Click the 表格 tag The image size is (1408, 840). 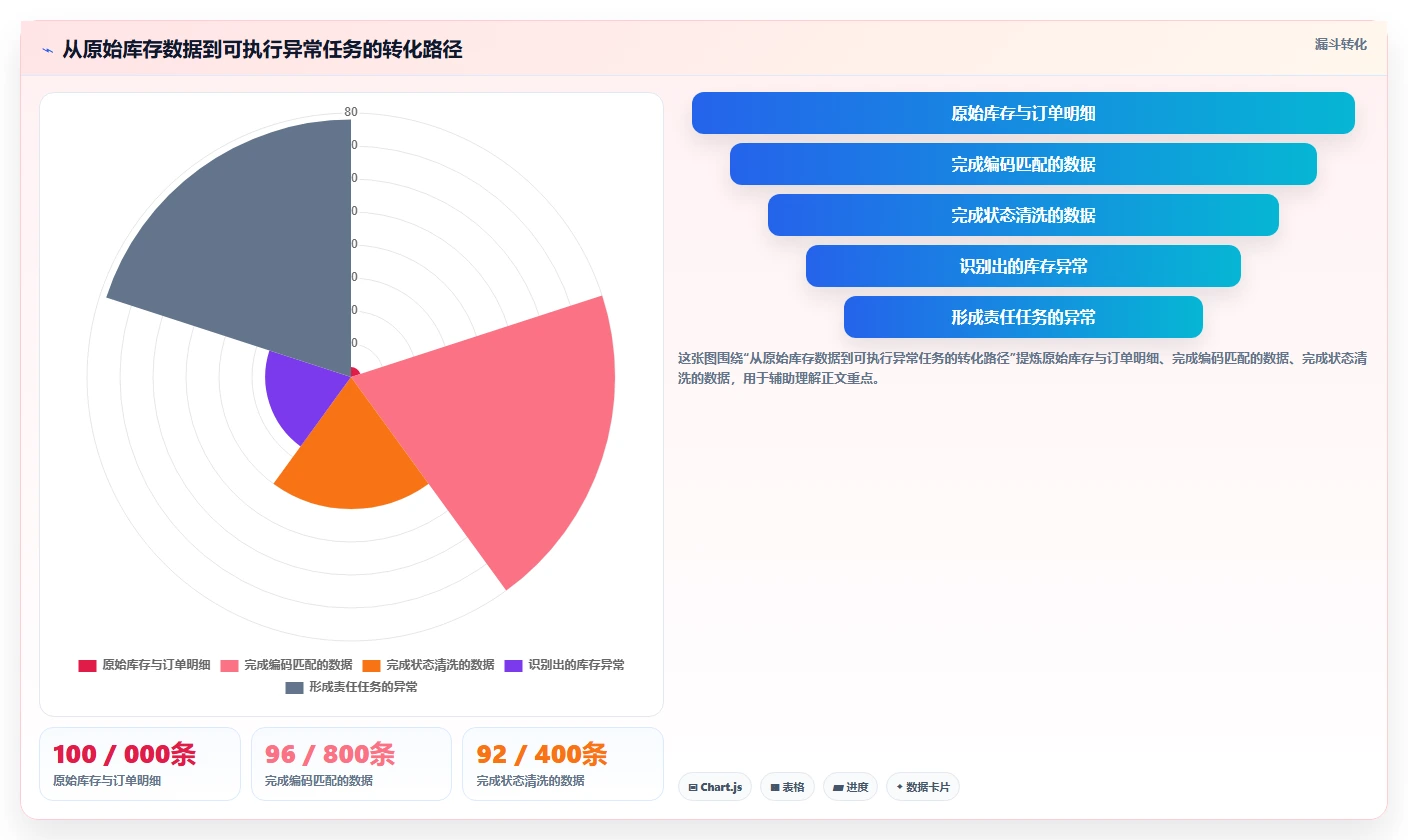[788, 787]
